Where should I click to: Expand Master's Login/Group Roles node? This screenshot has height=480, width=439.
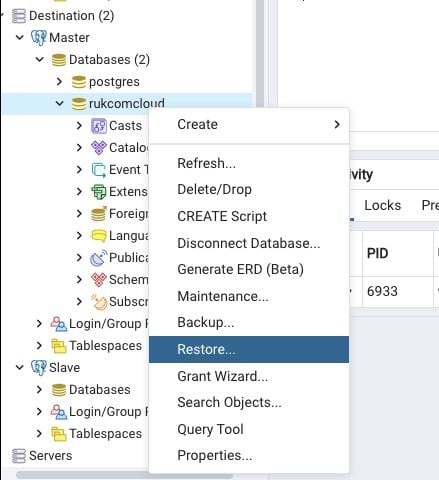[x=39, y=323]
